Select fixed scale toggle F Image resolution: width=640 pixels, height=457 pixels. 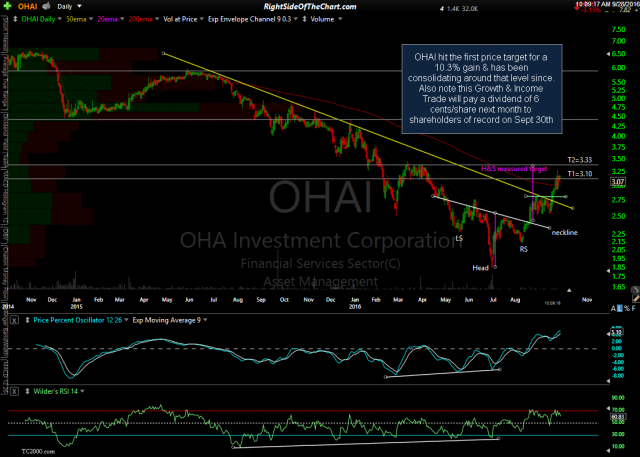click(x=633, y=309)
